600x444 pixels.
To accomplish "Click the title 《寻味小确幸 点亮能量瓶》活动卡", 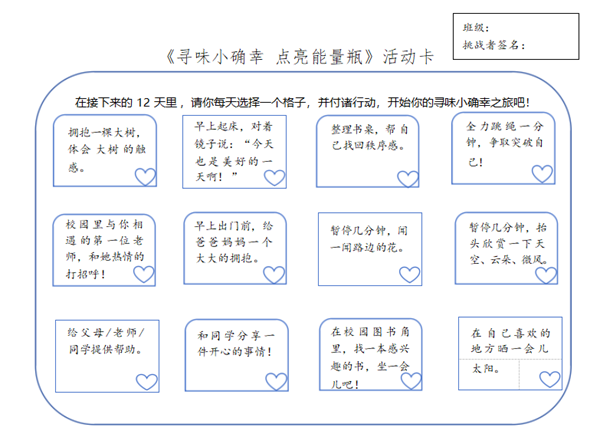I will [300, 57].
